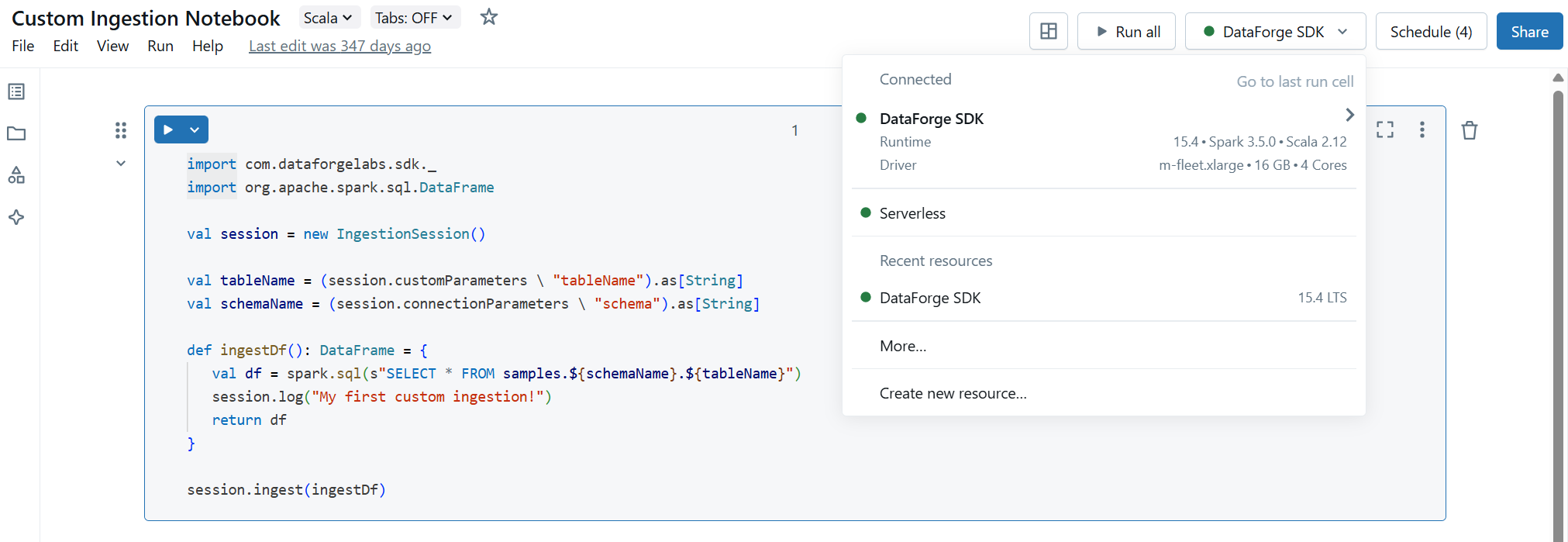Click the Driver m-fleet.xlarge details text
The image size is (1568, 542).
[1253, 165]
